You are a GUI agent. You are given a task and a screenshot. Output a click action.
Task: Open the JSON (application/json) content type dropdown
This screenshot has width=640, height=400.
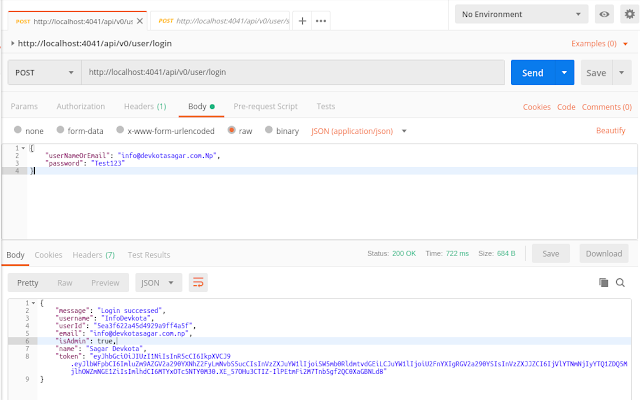pos(359,131)
